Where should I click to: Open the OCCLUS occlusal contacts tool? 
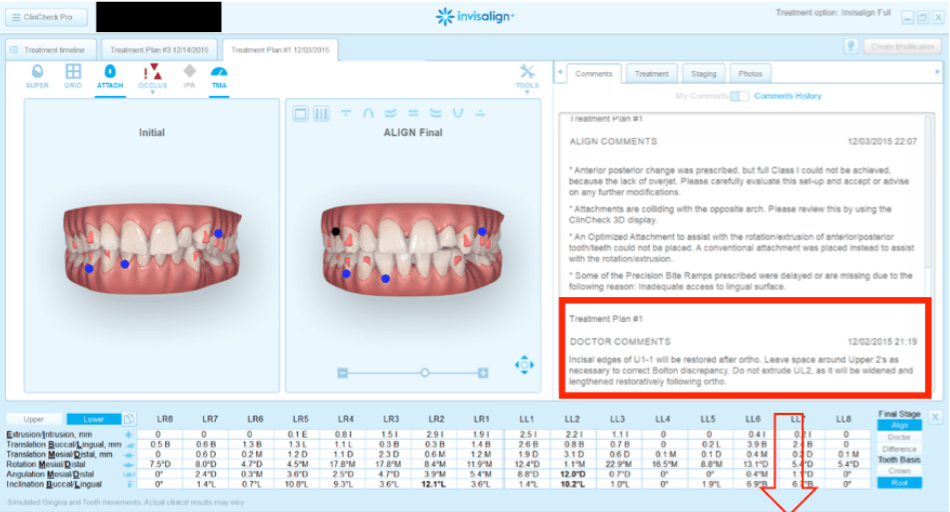[152, 77]
